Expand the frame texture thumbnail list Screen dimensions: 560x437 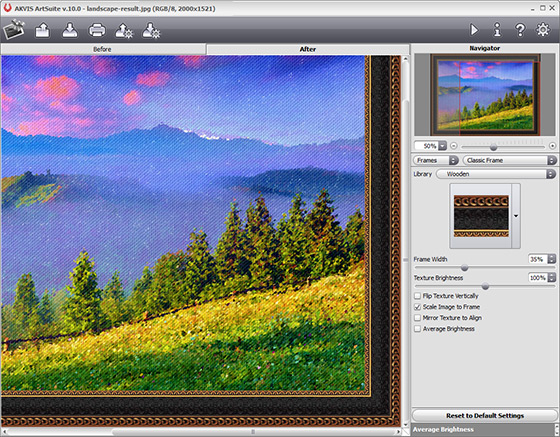(x=516, y=216)
